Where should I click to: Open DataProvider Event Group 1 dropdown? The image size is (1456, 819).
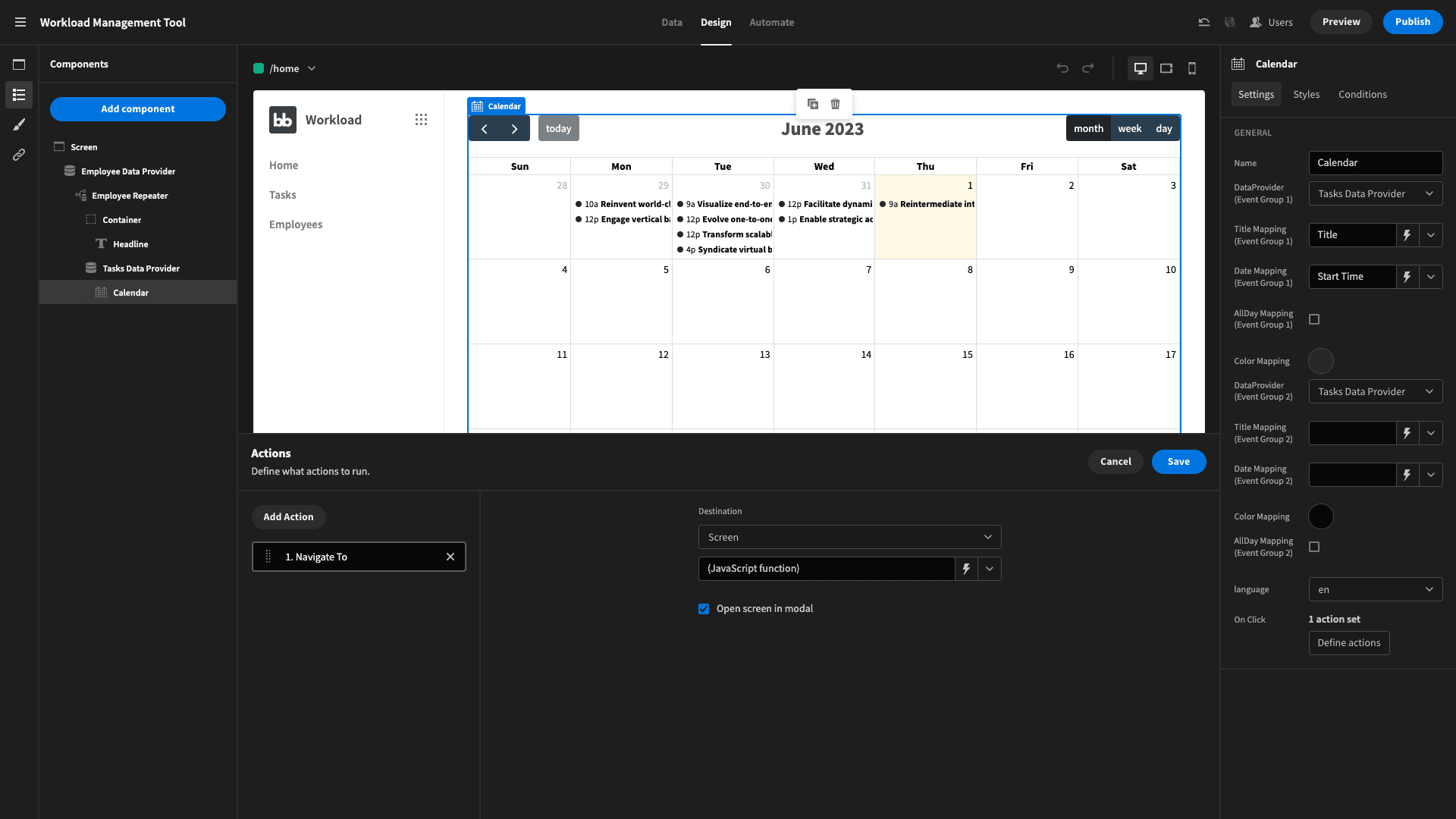click(1376, 193)
